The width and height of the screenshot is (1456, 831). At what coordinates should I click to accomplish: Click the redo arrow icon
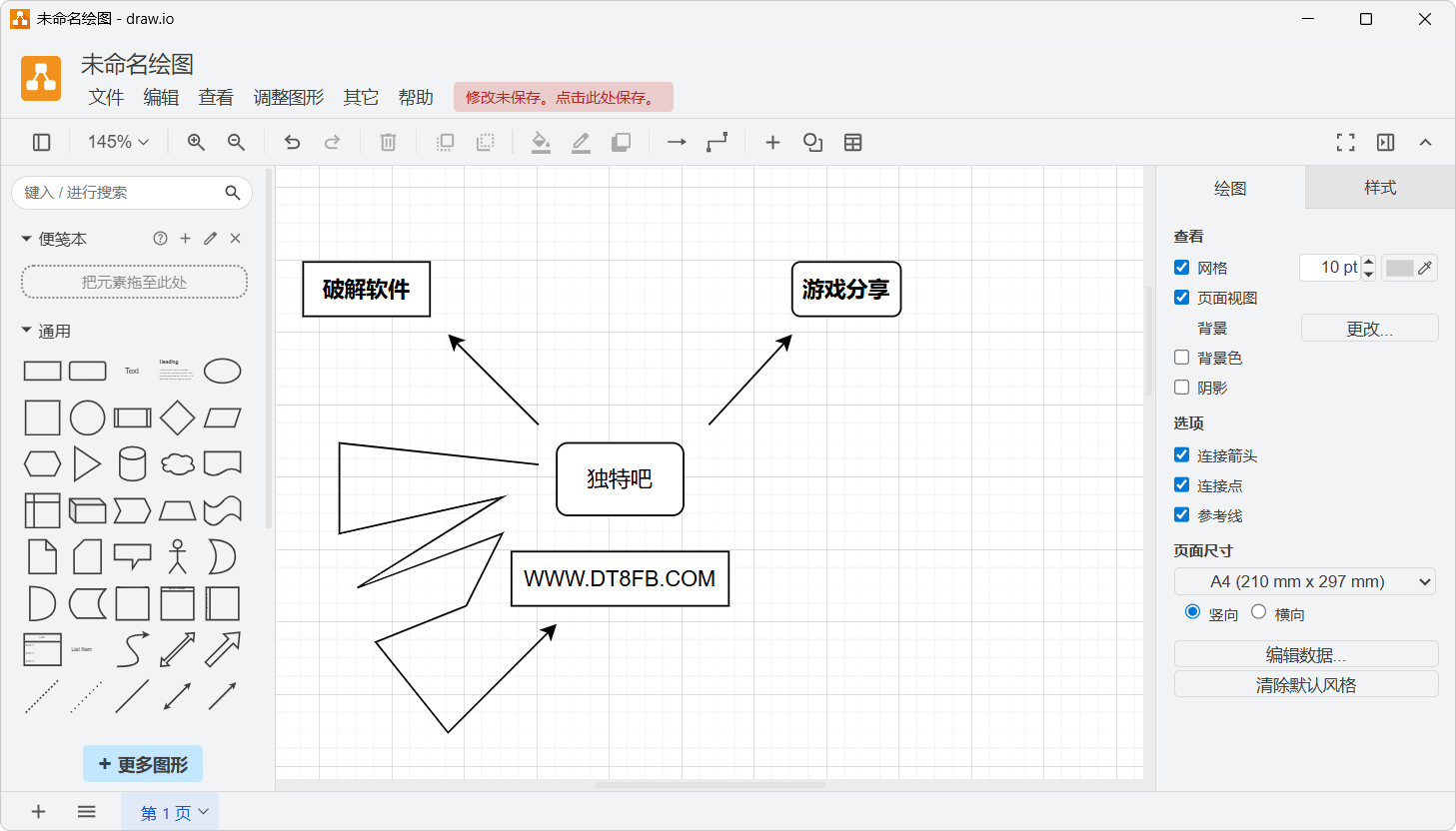(332, 143)
